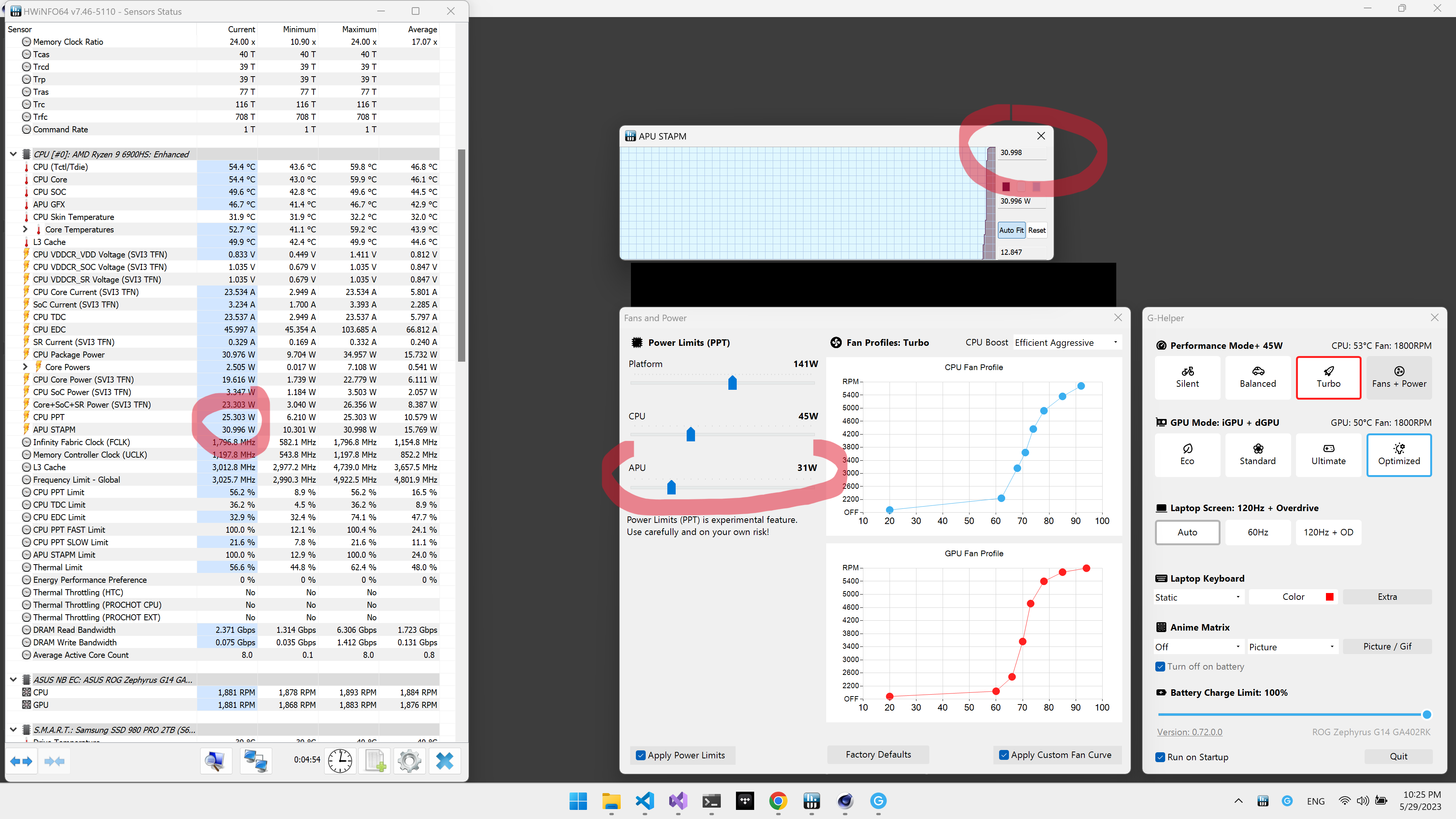The image size is (1456, 819).
Task: Click the Factory Defaults button
Action: [x=878, y=755]
